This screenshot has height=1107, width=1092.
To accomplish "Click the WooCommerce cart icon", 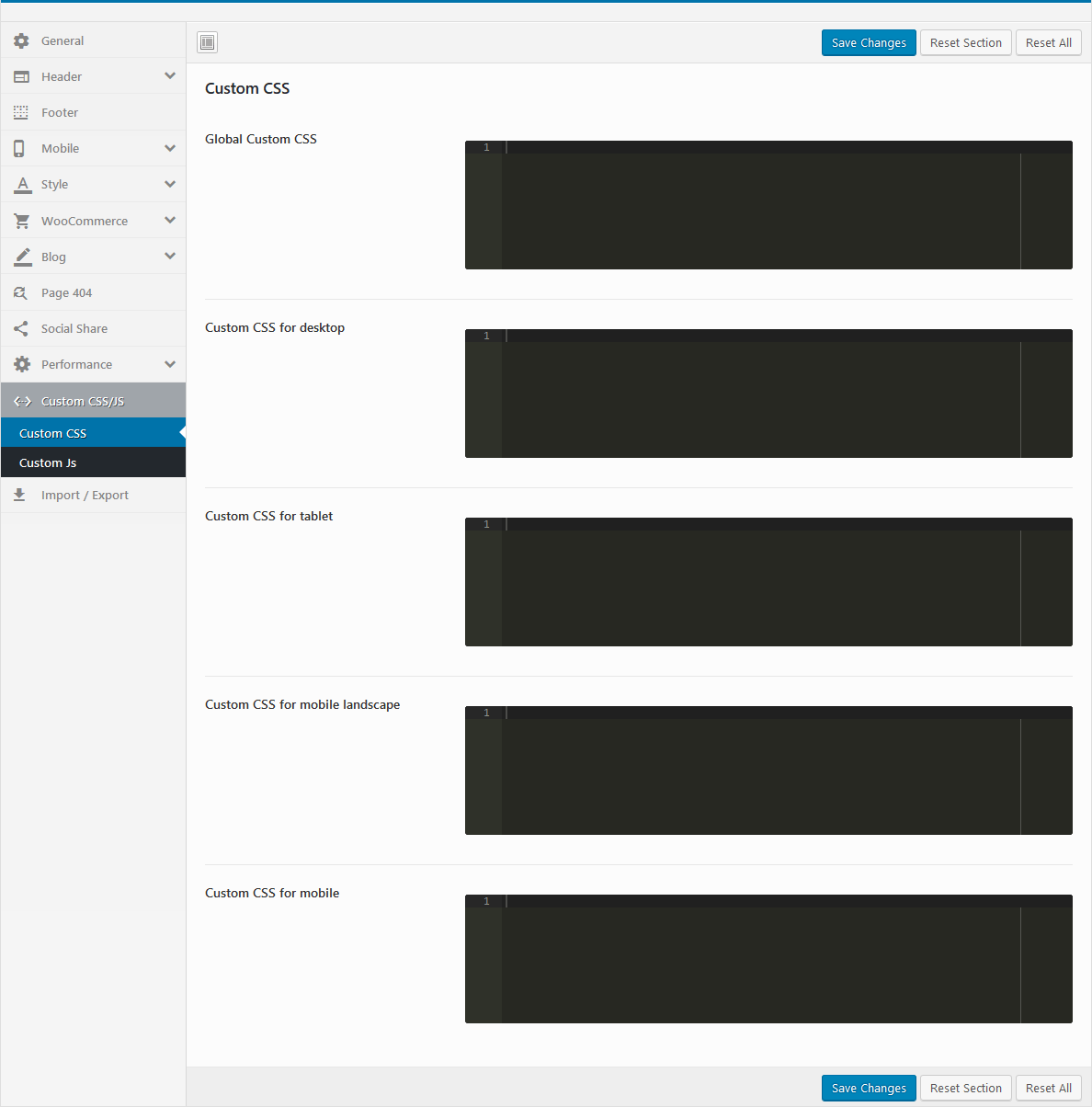I will (x=22, y=221).
